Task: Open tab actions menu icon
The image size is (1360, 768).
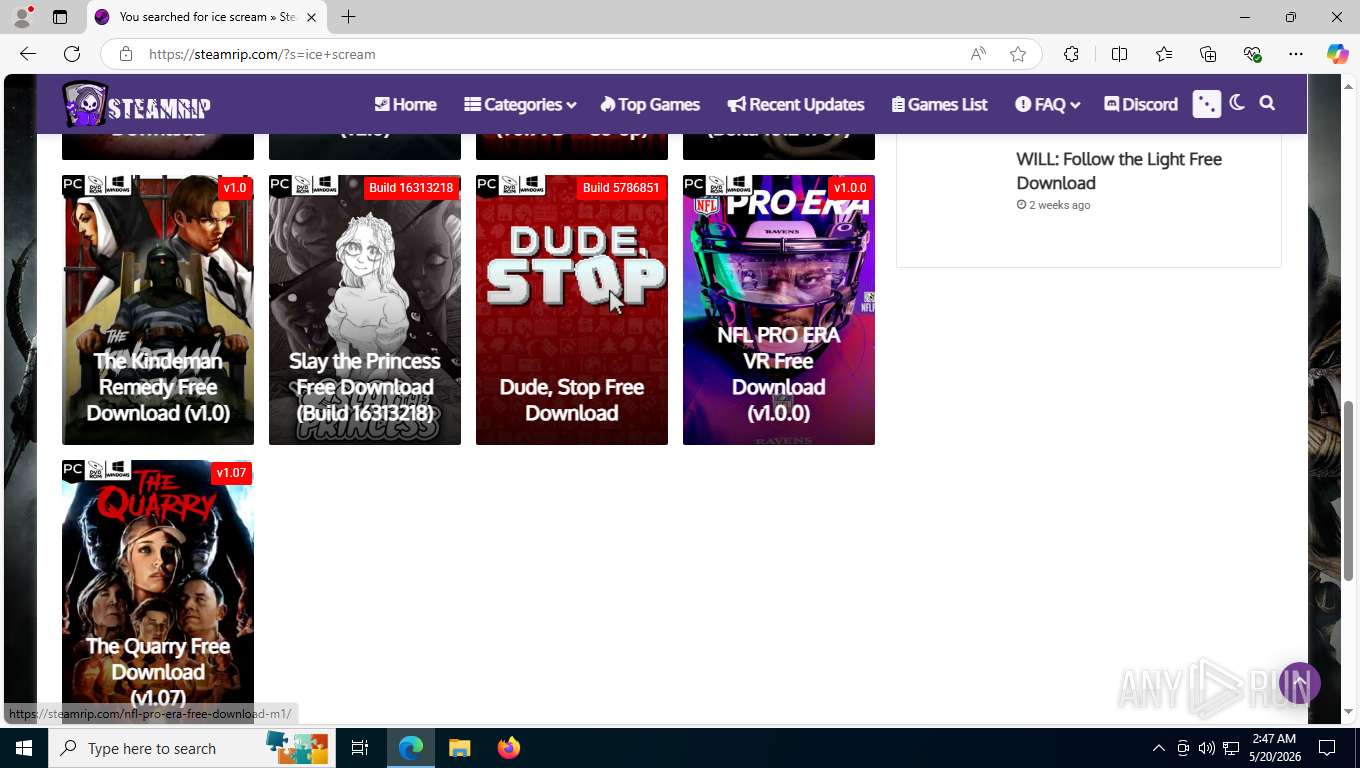Action: (x=60, y=17)
